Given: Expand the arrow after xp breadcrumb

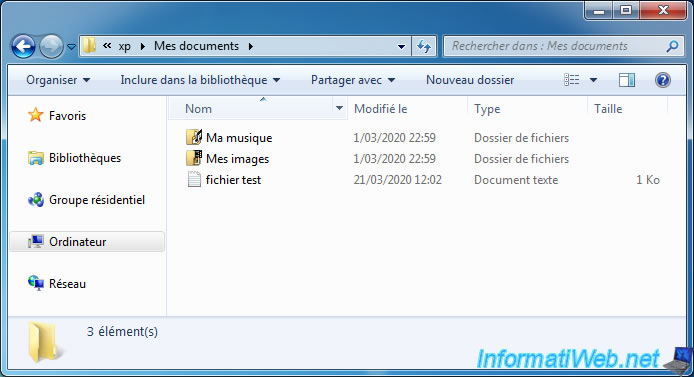Looking at the screenshot, I should [x=143, y=46].
